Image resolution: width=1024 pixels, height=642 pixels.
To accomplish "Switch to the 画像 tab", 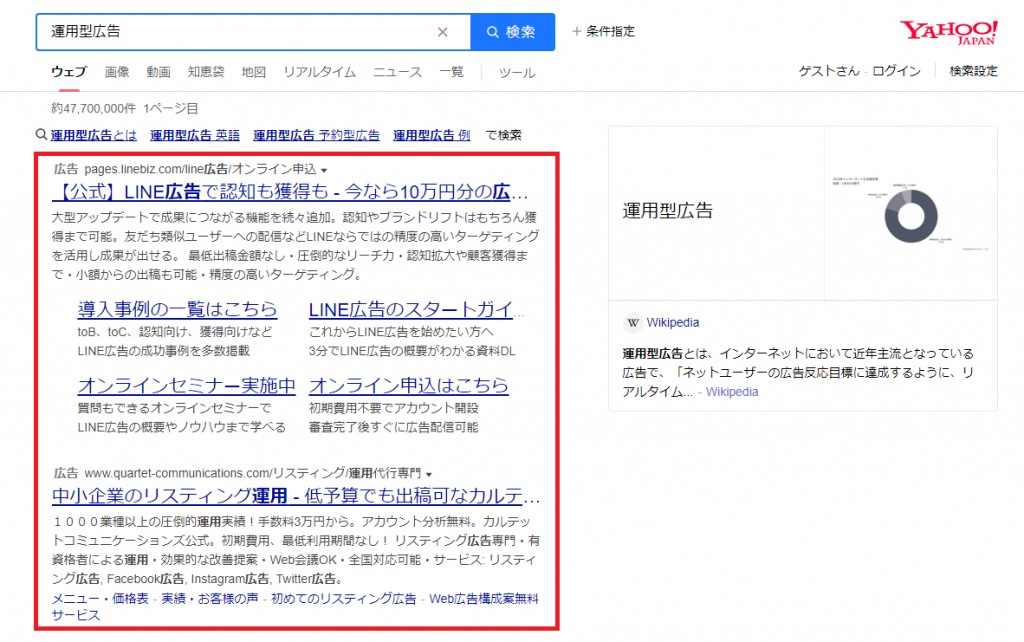I will (117, 72).
